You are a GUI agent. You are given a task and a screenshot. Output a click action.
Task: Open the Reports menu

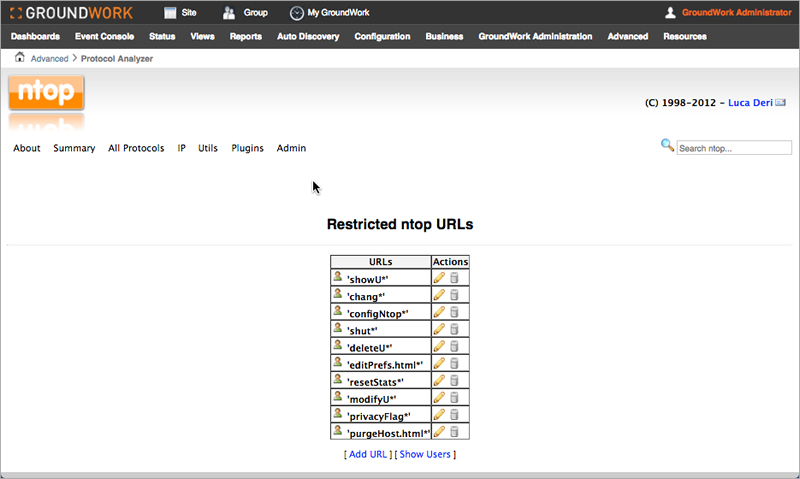click(245, 36)
